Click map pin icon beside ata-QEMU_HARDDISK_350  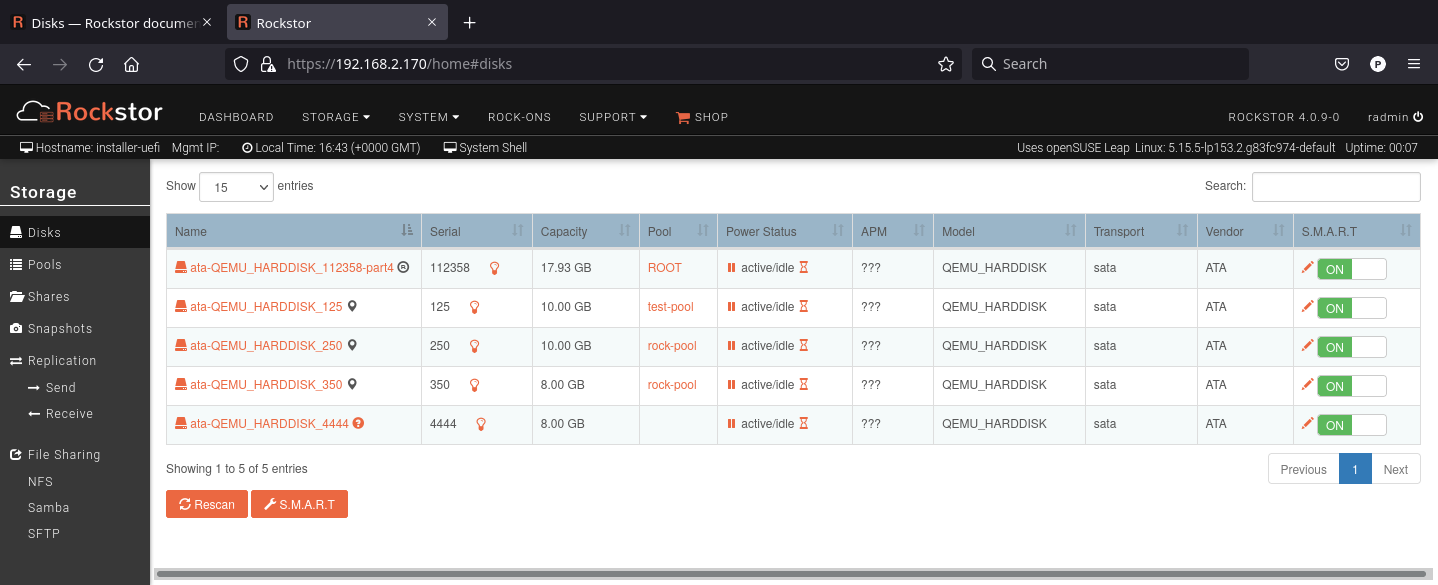352,385
